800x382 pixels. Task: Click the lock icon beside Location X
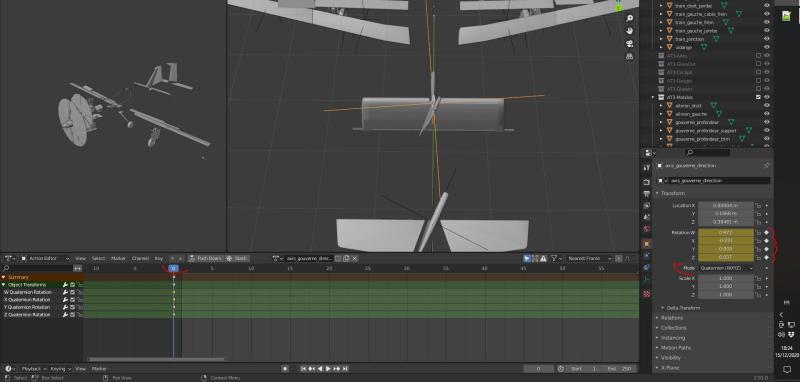pyautogui.click(x=759, y=206)
